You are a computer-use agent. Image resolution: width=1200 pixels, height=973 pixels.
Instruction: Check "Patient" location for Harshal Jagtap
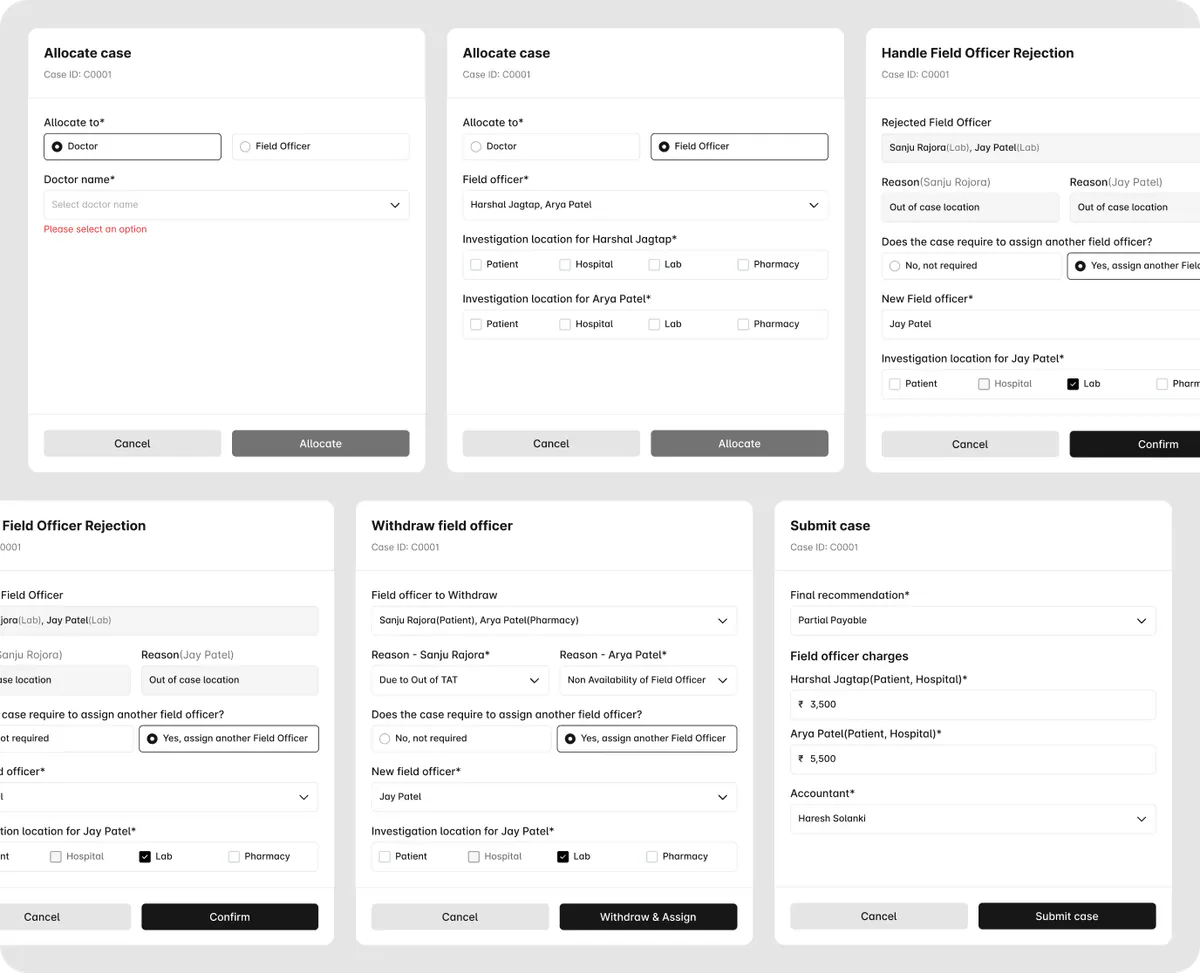click(x=475, y=264)
